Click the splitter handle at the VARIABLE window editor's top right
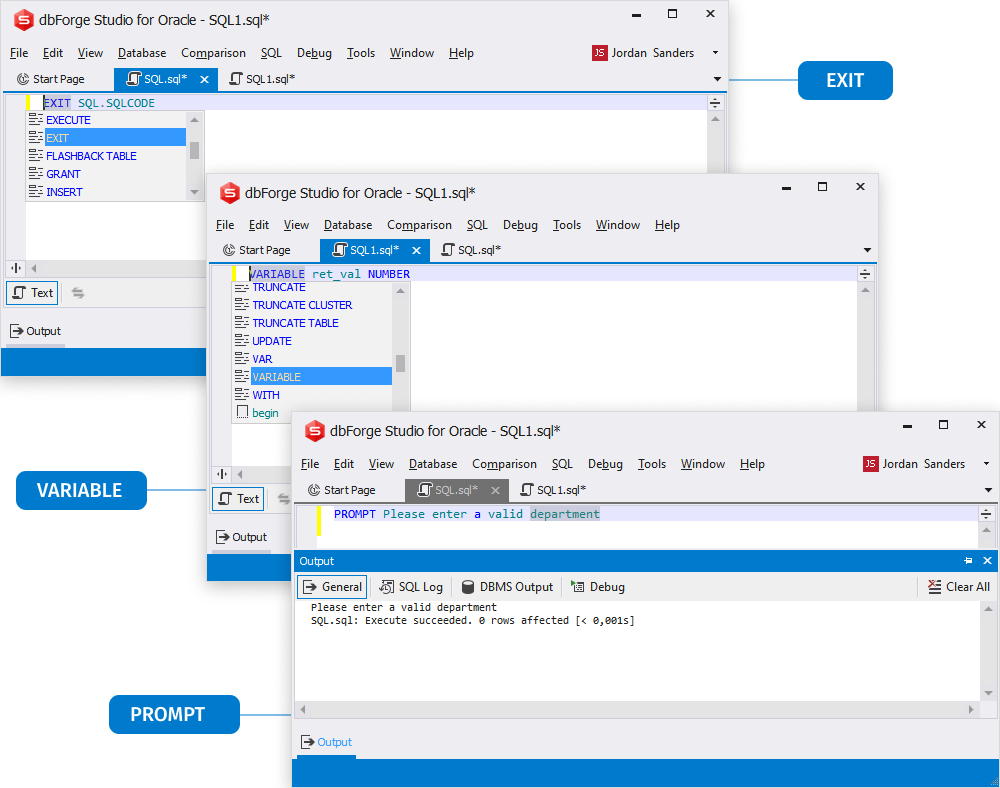The image size is (1000, 788). pyautogui.click(x=865, y=274)
